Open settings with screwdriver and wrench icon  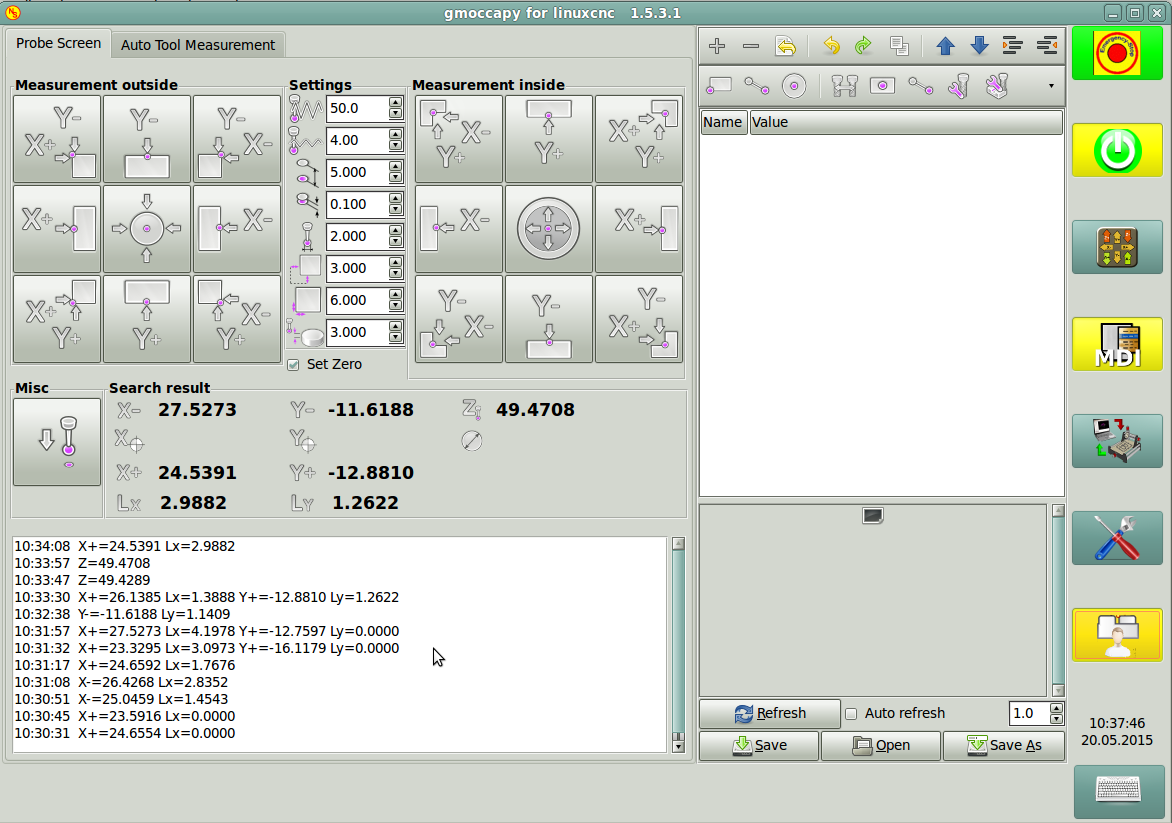[1117, 538]
